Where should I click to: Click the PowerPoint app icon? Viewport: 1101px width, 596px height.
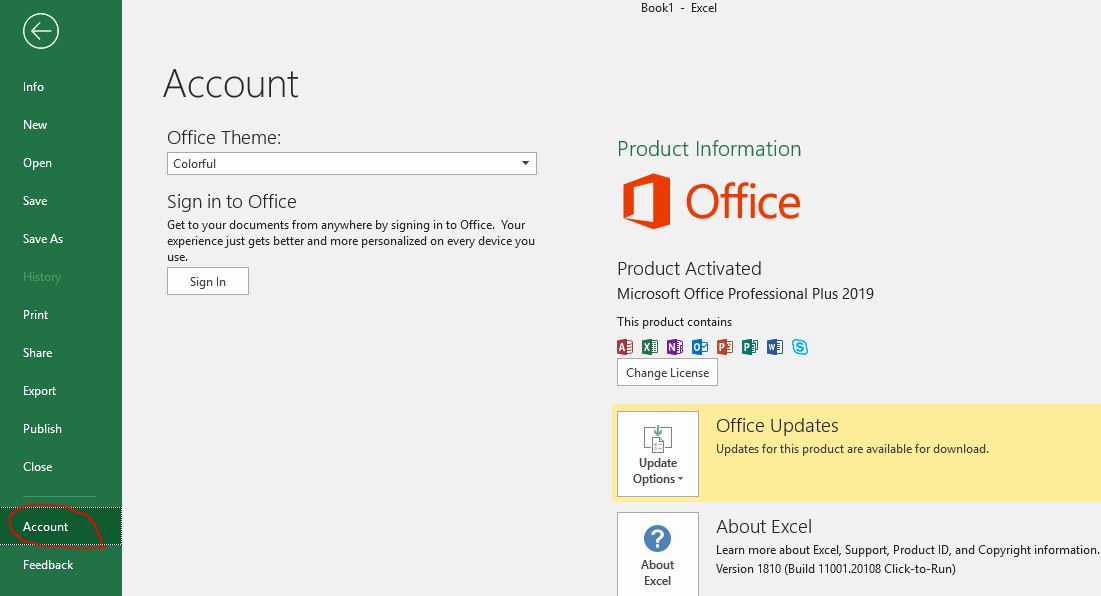coord(725,347)
